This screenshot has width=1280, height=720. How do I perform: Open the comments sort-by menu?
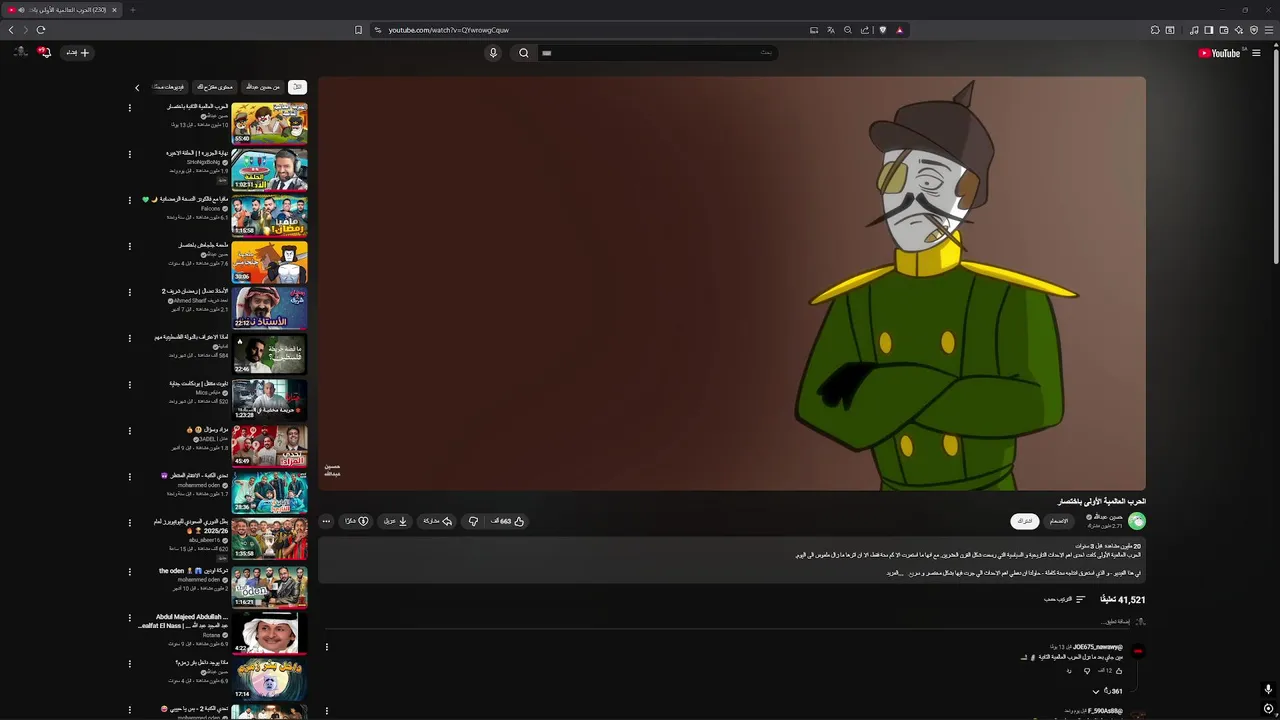[1065, 599]
